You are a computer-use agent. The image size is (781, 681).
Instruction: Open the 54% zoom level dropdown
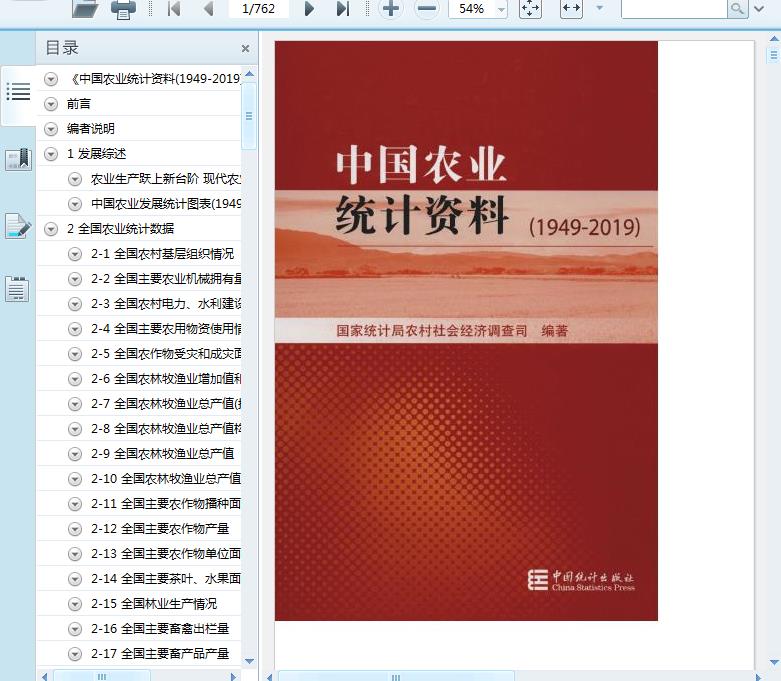point(501,9)
